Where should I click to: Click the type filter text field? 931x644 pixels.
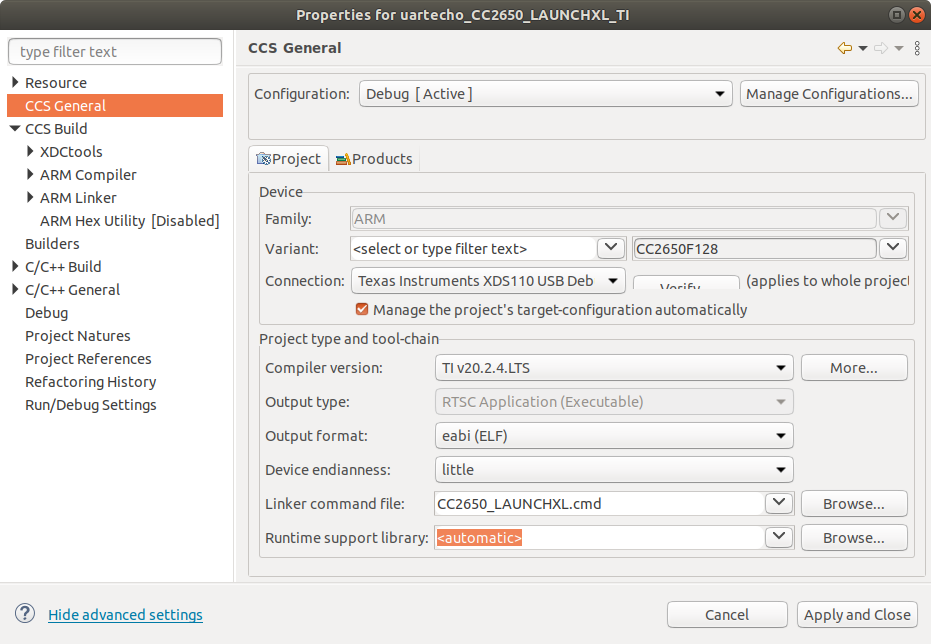coord(114,51)
